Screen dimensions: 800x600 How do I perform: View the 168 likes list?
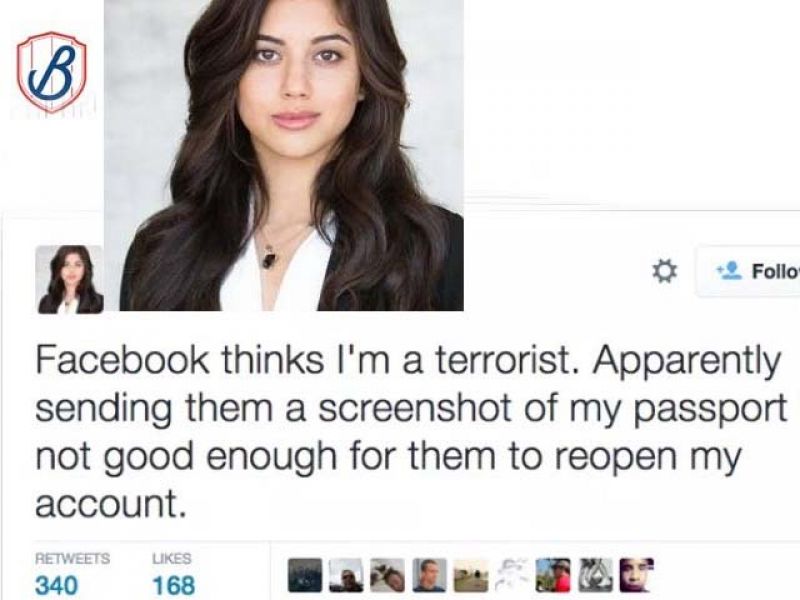pyautogui.click(x=174, y=585)
